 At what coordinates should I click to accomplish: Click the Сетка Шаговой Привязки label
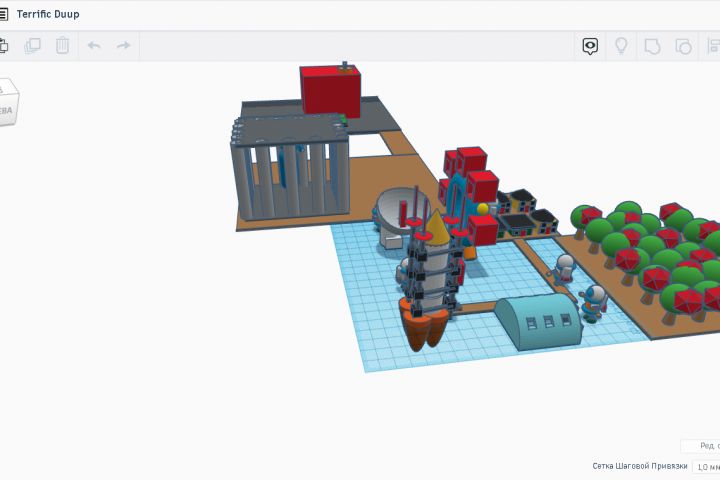pyautogui.click(x=640, y=466)
